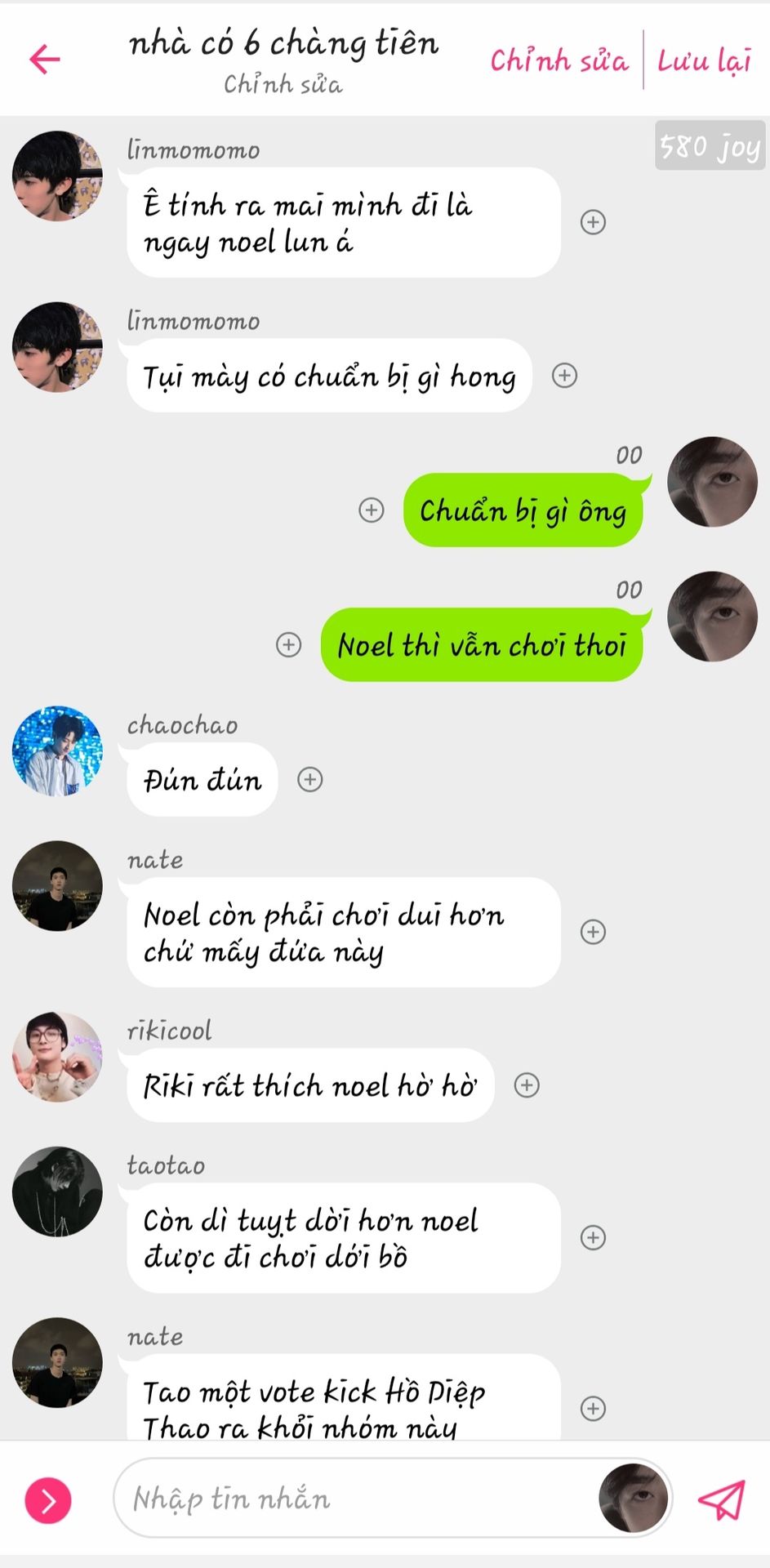
Task: Tap plus icon beside taotao's message
Action: [593, 1237]
